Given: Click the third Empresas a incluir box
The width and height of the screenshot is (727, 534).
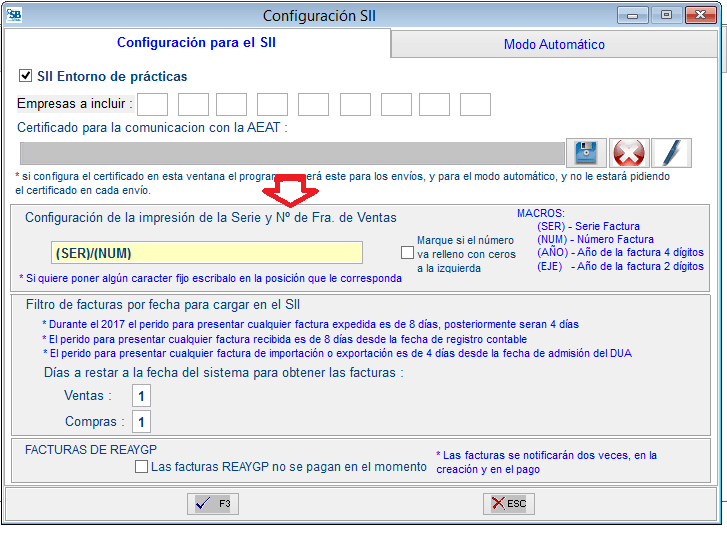Looking at the screenshot, I should (231, 104).
